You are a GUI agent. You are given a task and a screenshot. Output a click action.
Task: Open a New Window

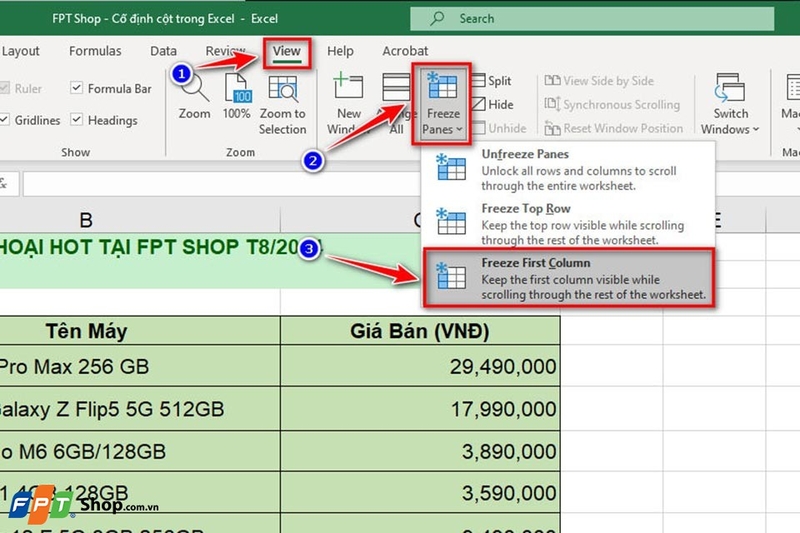pos(348,105)
